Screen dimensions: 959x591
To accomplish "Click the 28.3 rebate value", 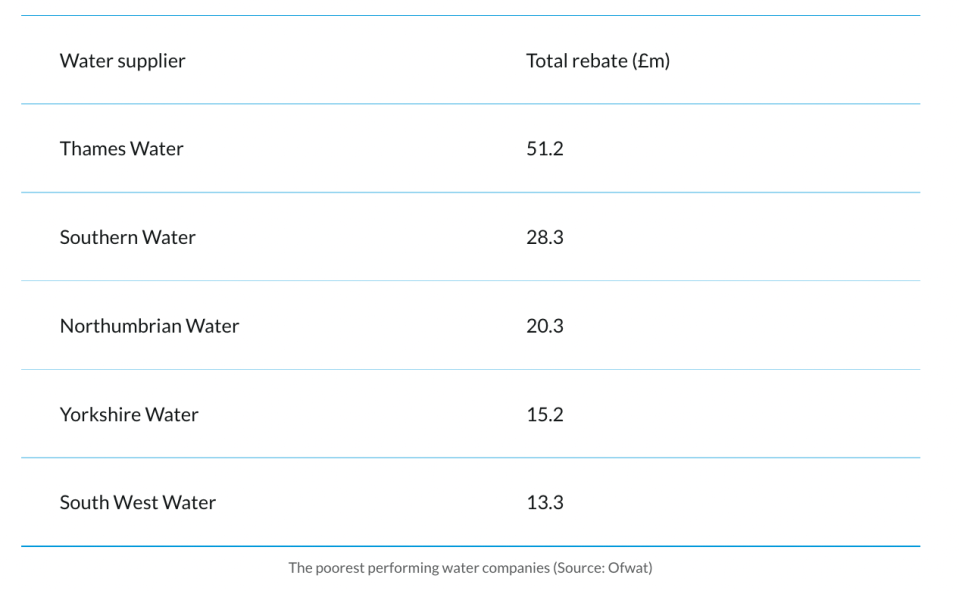I will (x=545, y=238).
